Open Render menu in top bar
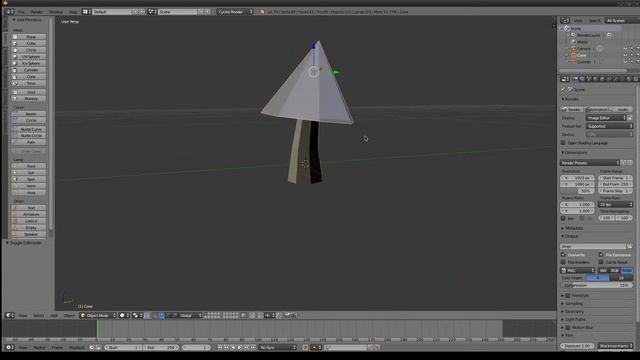 37,12
